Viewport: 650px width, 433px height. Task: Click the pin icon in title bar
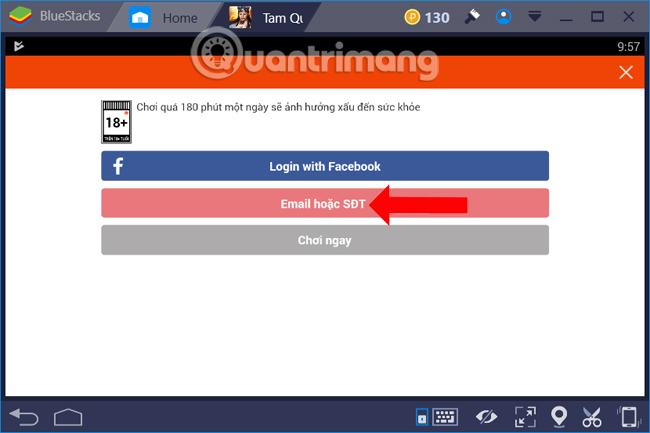(x=473, y=17)
